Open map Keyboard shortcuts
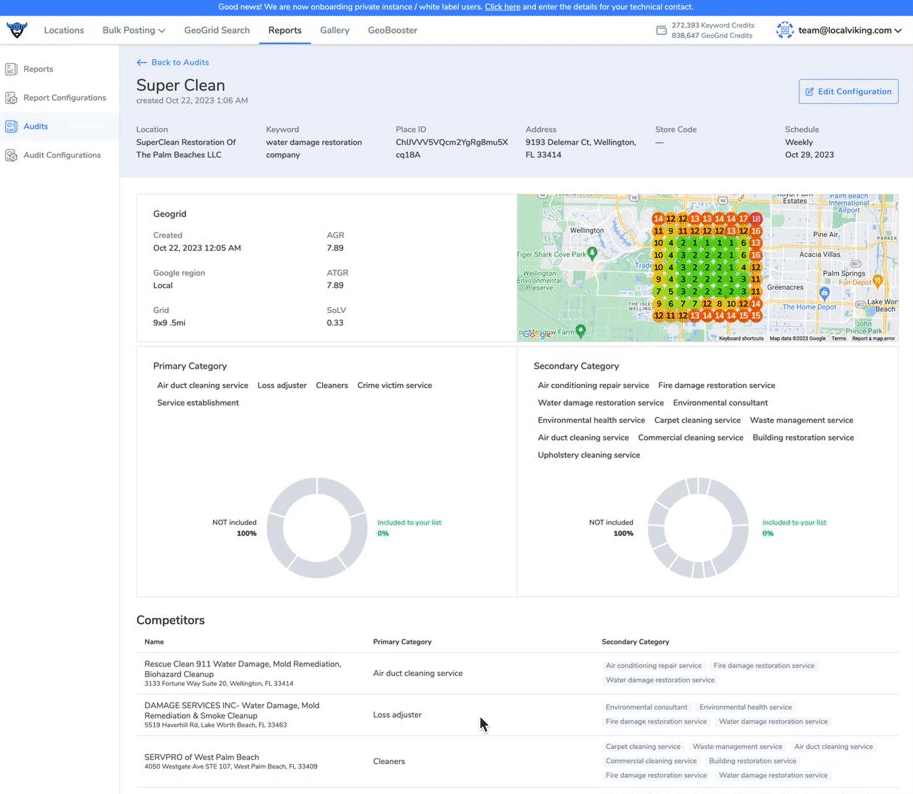Image resolution: width=913 pixels, height=794 pixels. pyautogui.click(x=741, y=338)
